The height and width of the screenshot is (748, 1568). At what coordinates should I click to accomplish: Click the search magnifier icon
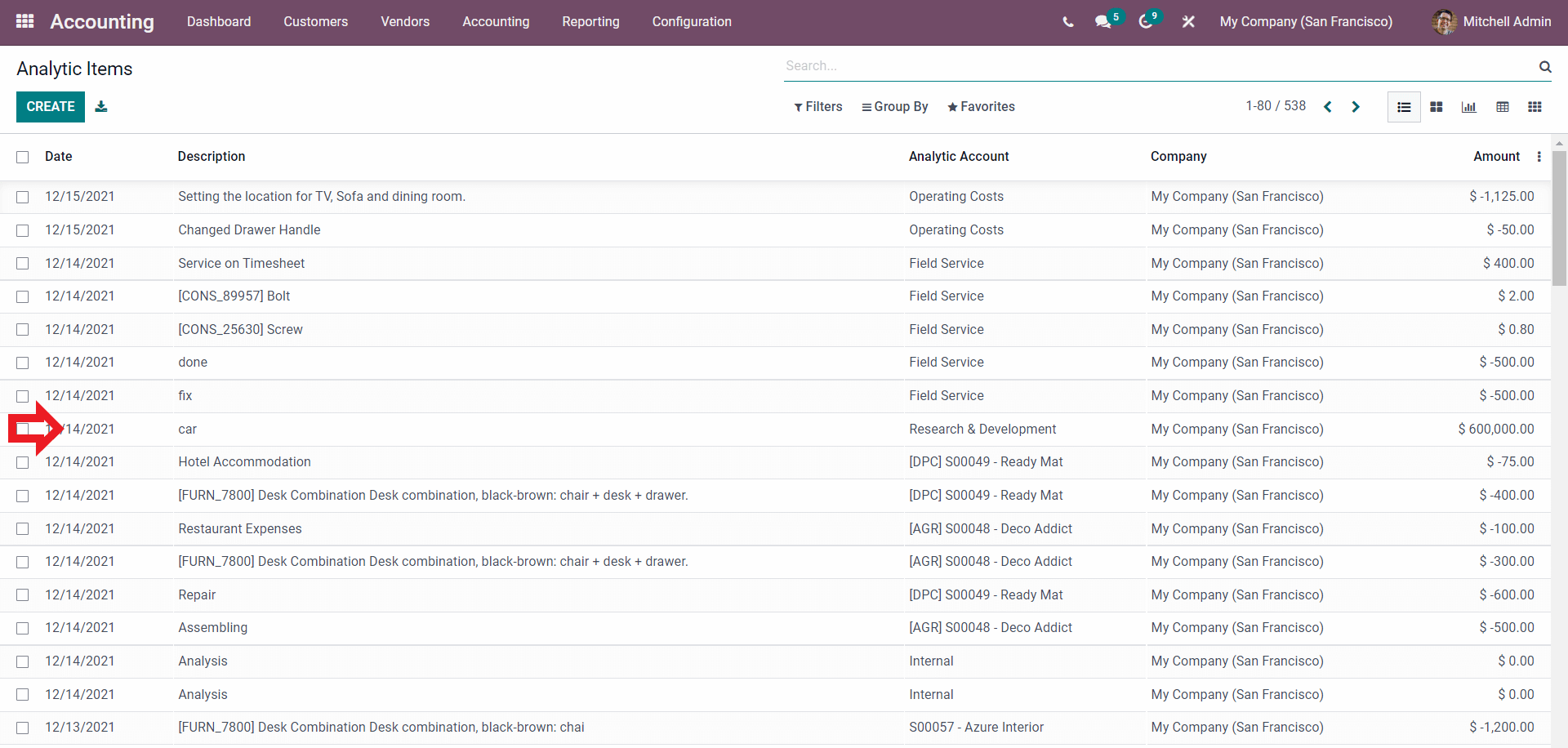pos(1545,67)
